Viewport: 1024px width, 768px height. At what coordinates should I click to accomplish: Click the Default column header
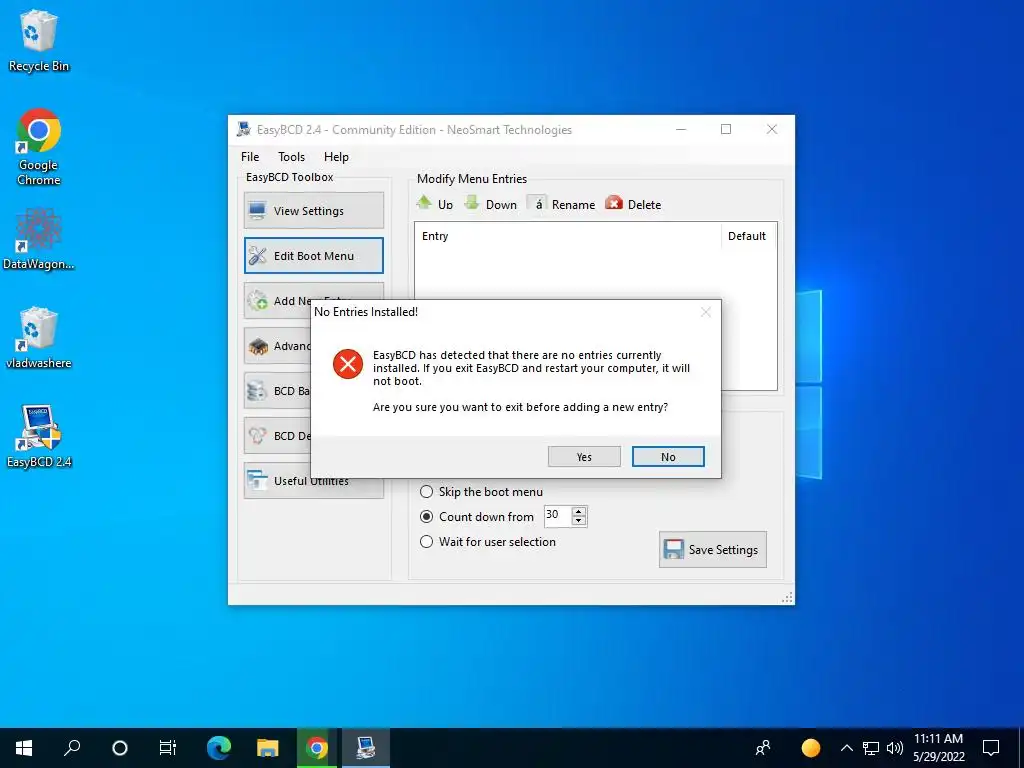(x=747, y=236)
